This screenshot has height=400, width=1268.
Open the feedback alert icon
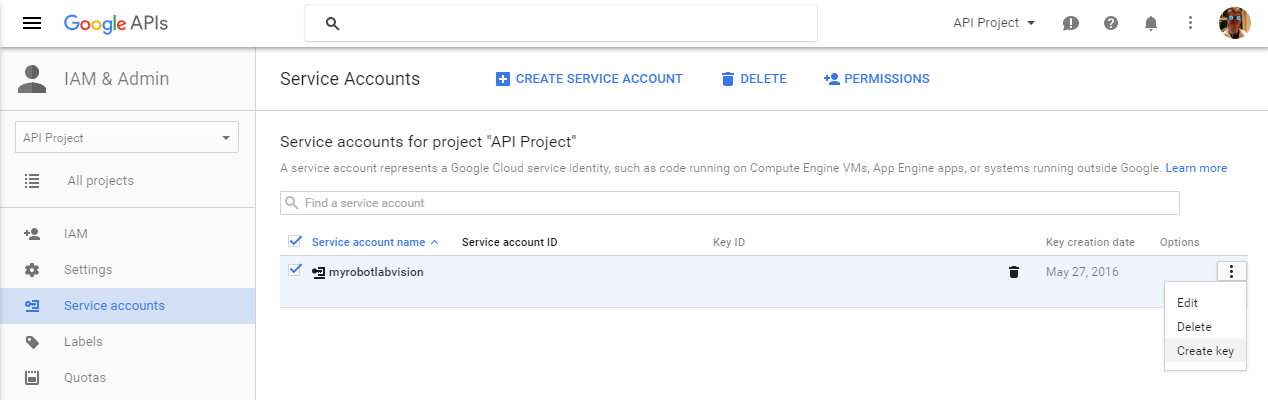tap(1071, 23)
